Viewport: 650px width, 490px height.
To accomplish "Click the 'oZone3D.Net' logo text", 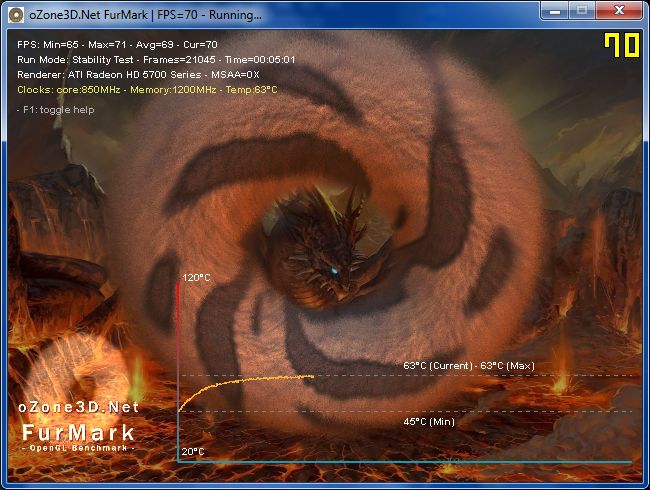I will (x=78, y=407).
